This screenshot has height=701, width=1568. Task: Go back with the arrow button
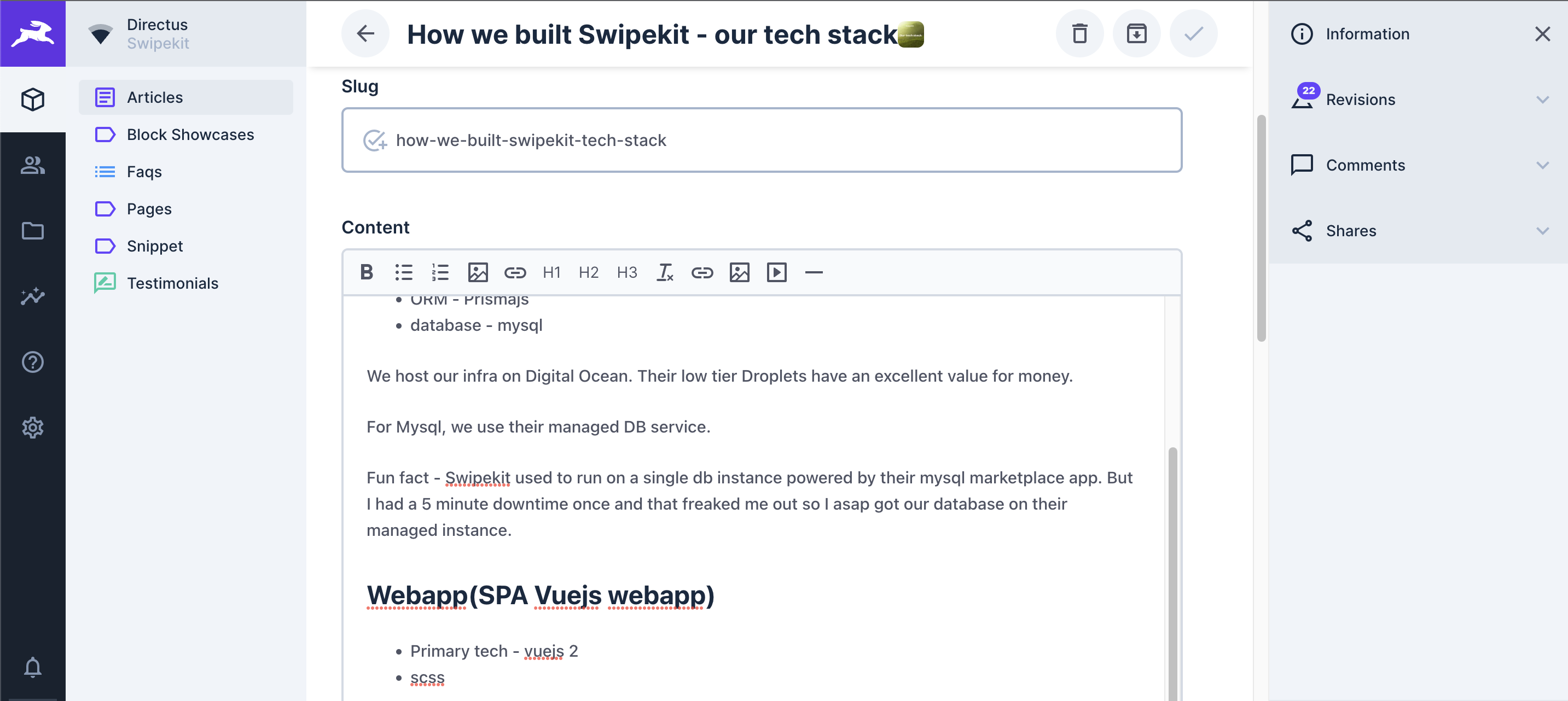[365, 33]
